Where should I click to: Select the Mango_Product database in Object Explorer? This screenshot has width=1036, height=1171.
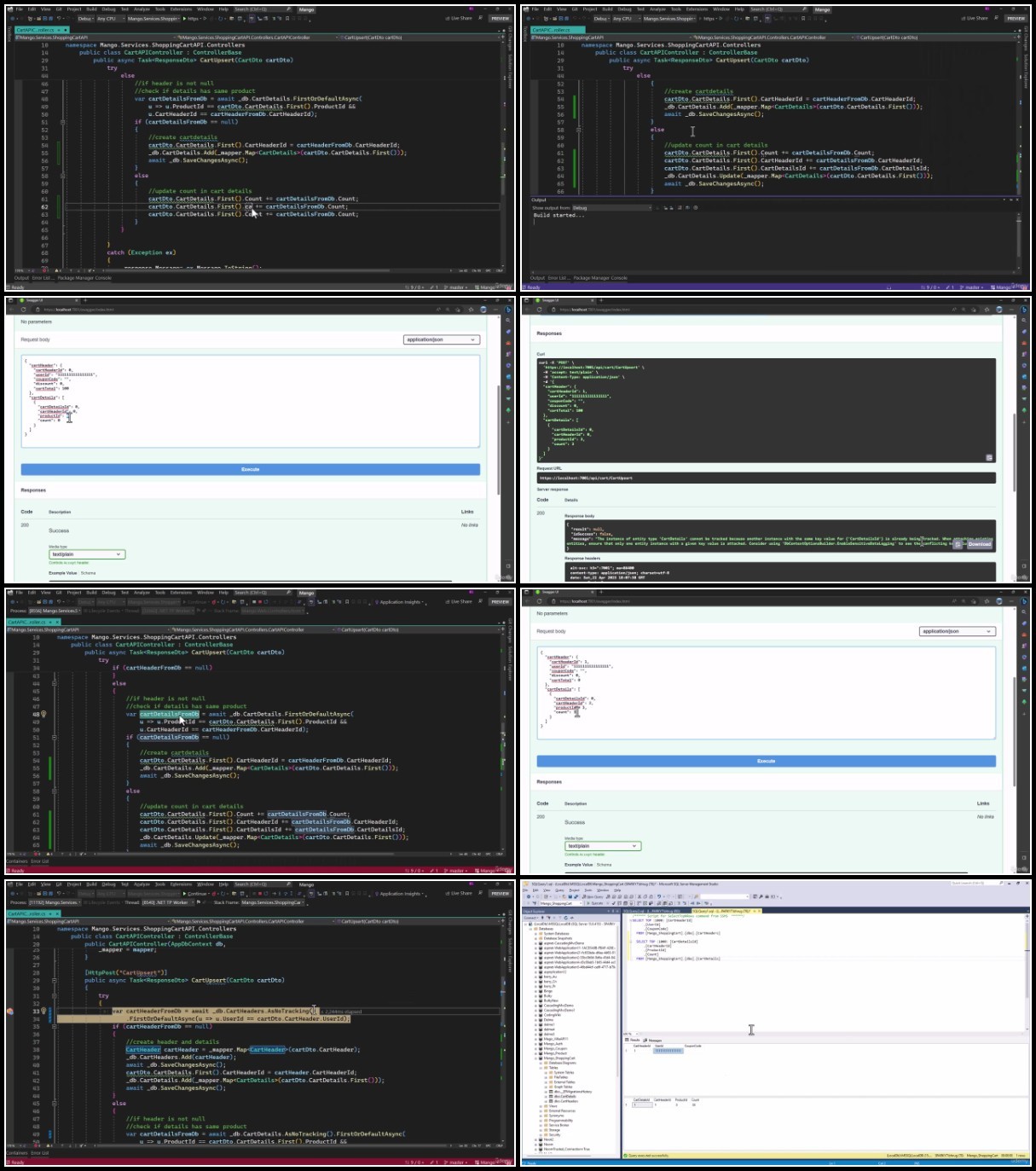coord(555,1053)
